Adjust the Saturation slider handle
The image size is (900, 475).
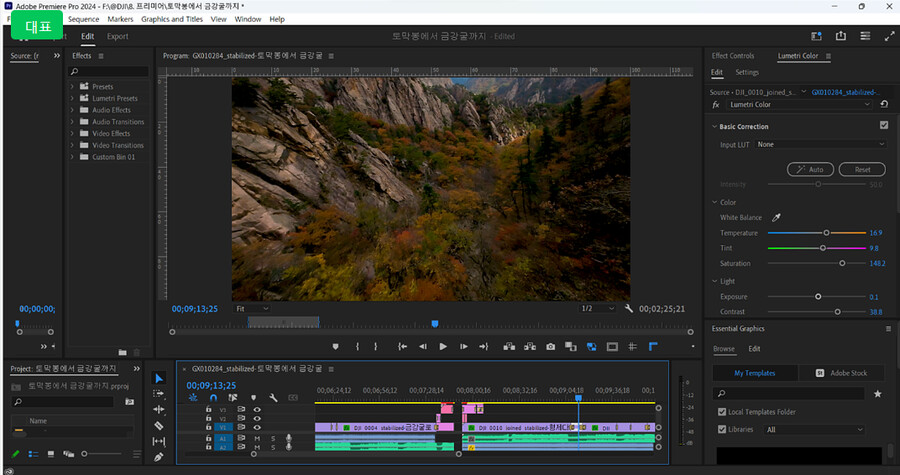842,263
